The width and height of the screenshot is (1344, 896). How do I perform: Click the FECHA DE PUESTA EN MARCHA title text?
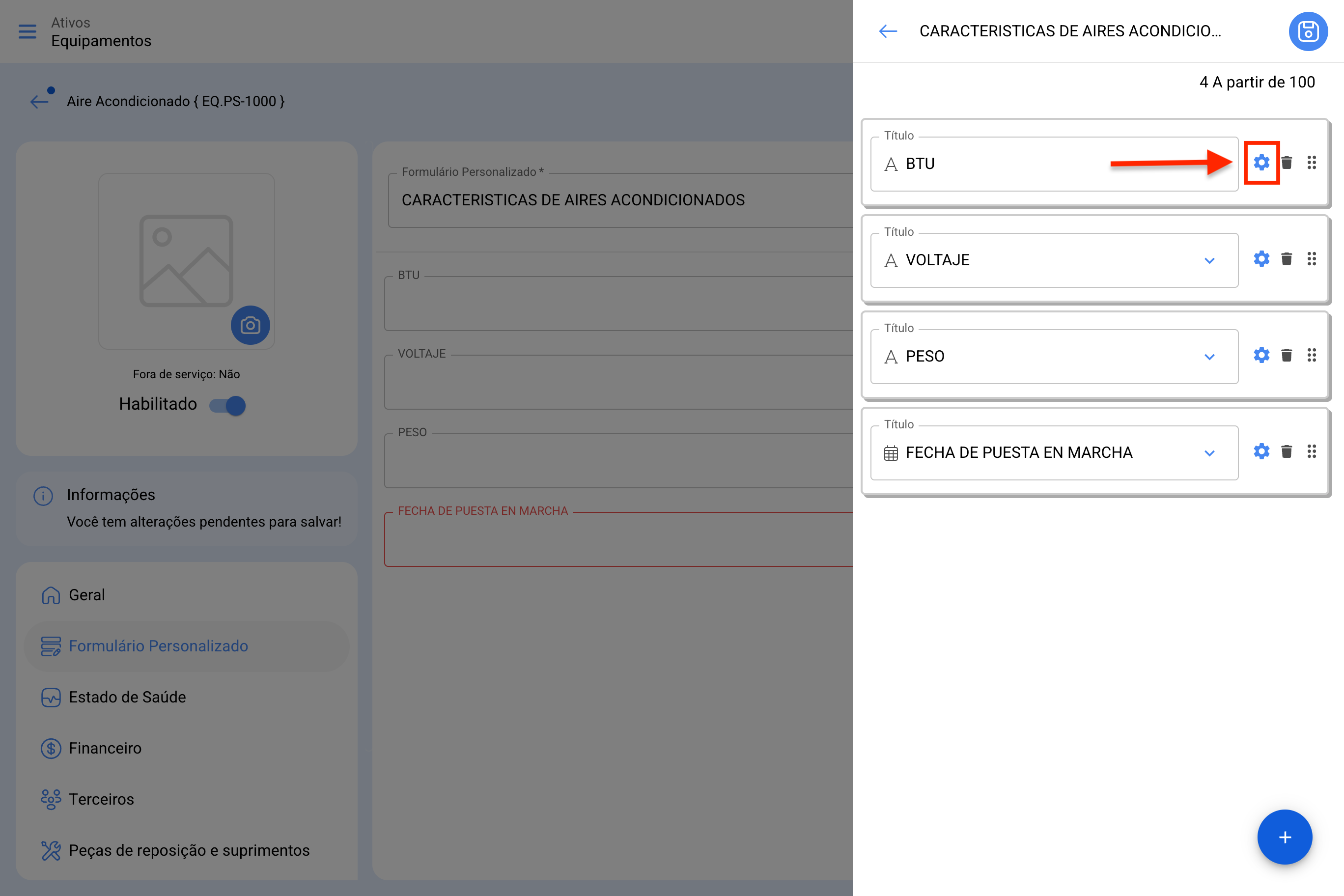1019,452
